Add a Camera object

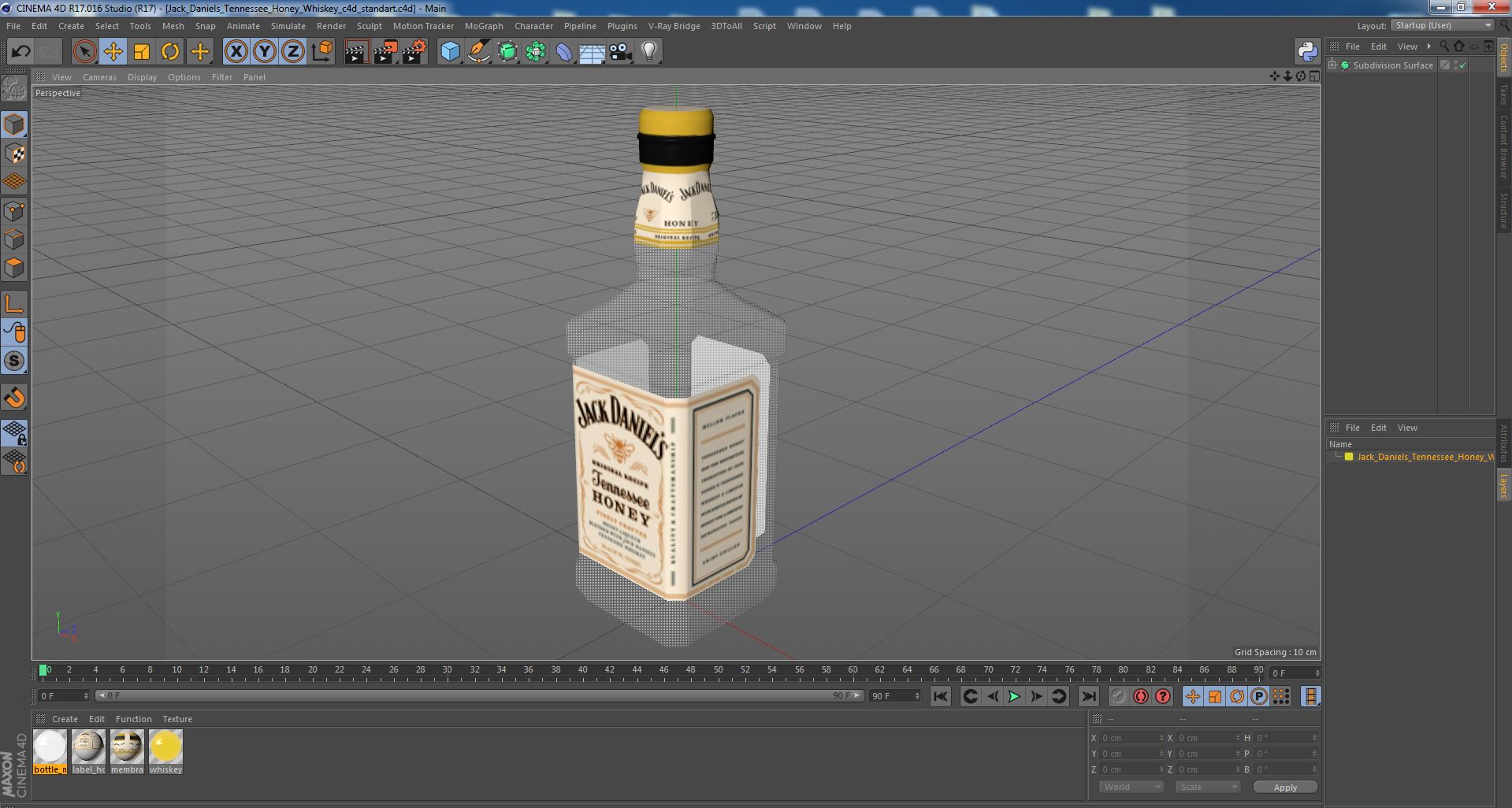621,52
